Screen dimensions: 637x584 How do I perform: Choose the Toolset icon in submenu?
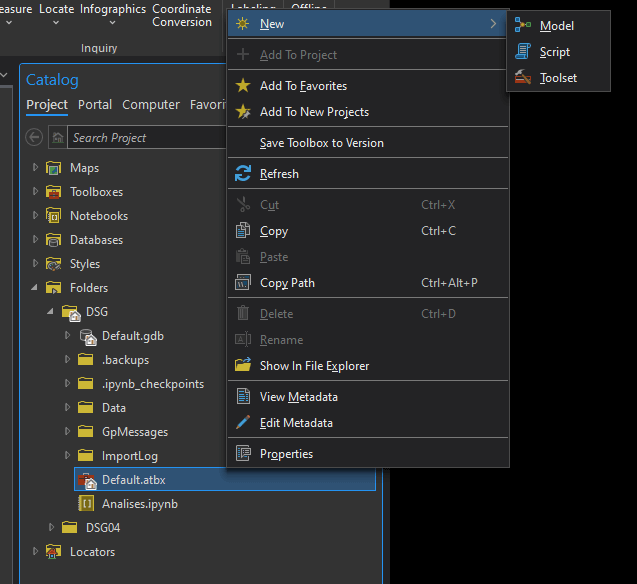tap(523, 78)
